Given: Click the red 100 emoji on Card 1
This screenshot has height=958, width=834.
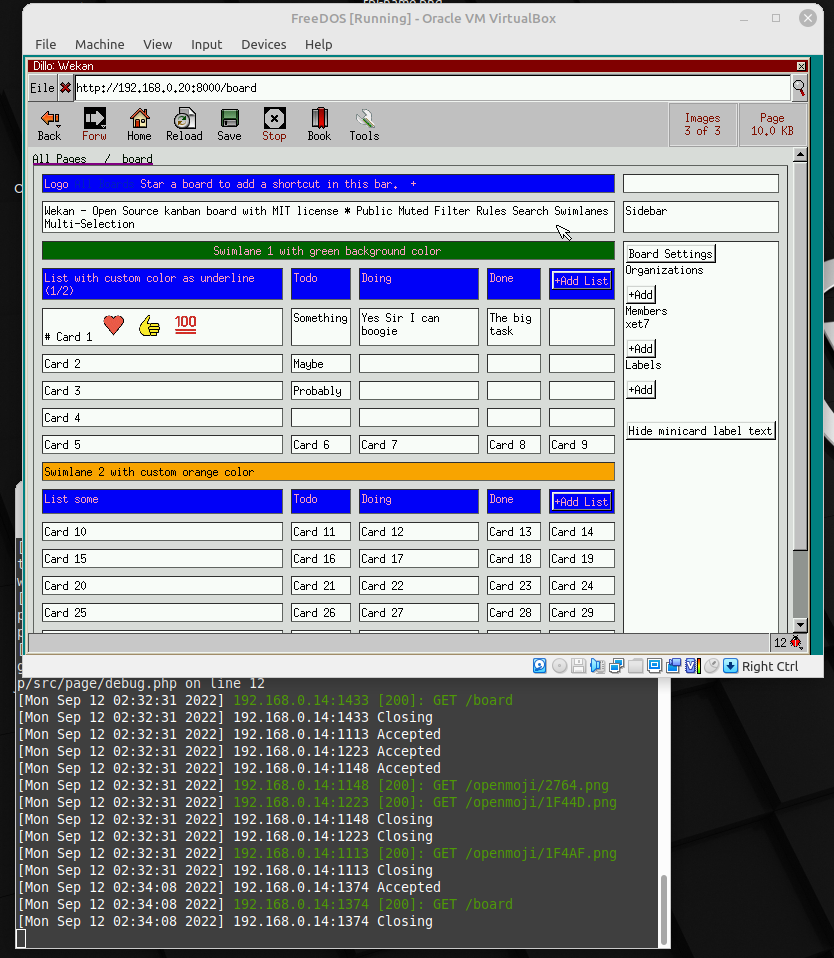Looking at the screenshot, I should click(x=185, y=324).
